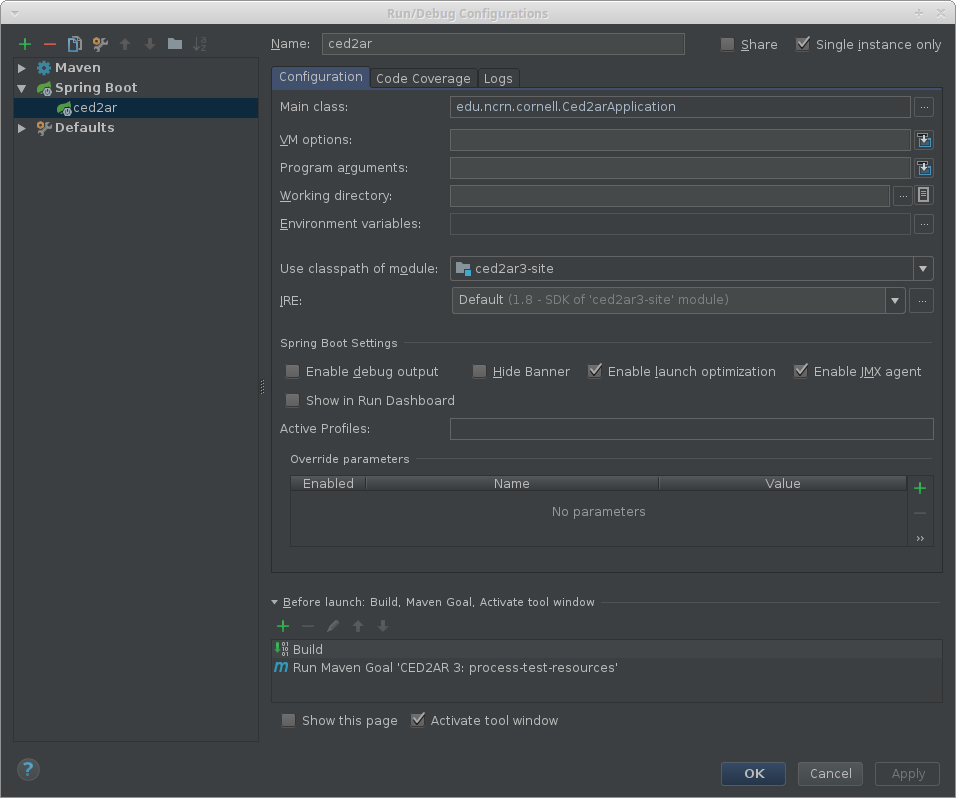956x798 pixels.
Task: Toggle Enable launch optimization checkbox
Action: 594,371
